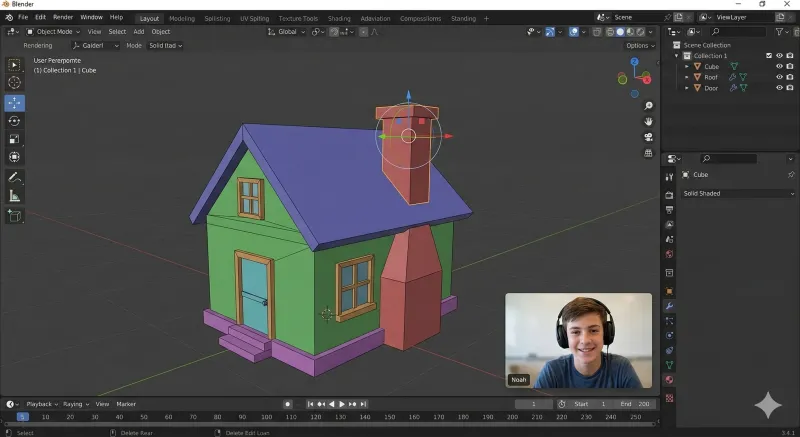Click the zoom magnifier viewport icon
This screenshot has width=800, height=437.
click(x=649, y=106)
